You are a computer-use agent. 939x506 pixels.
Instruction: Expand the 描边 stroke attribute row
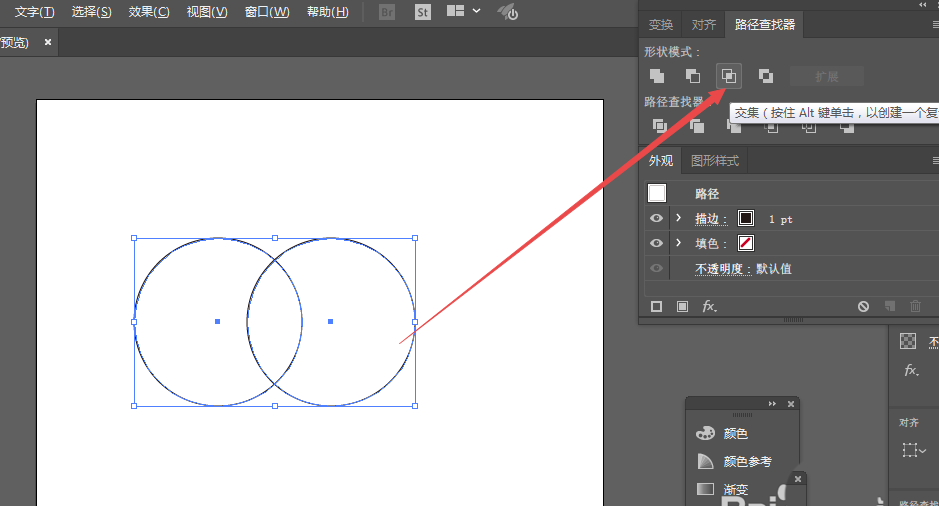[x=678, y=218]
